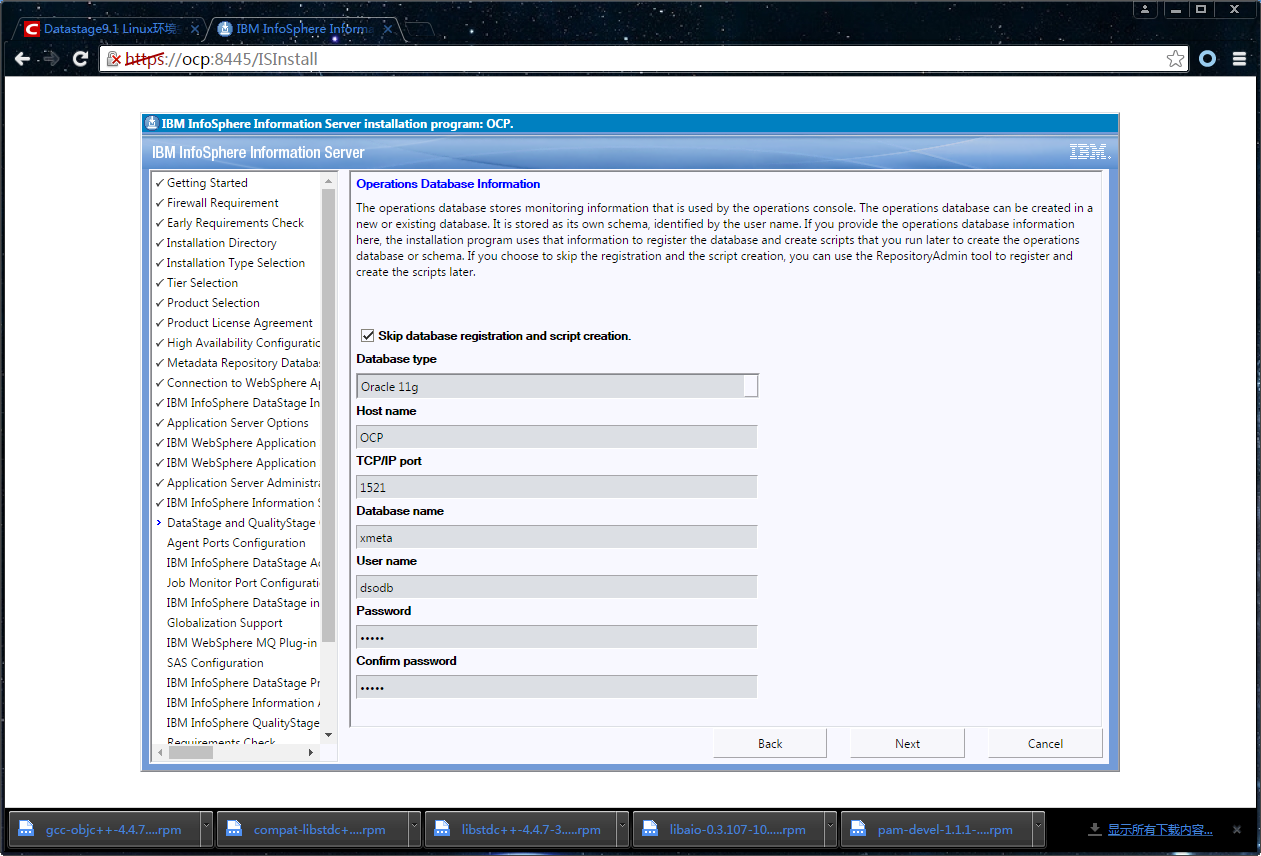Reload the ISInstall page

[x=81, y=59]
